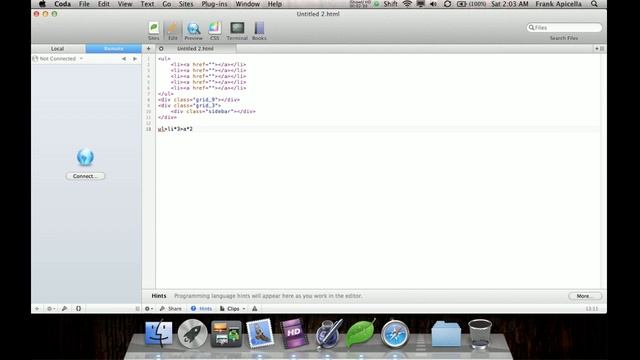Image resolution: width=640 pixels, height=360 pixels.
Task: Open the Edit menu
Action: point(104,4)
